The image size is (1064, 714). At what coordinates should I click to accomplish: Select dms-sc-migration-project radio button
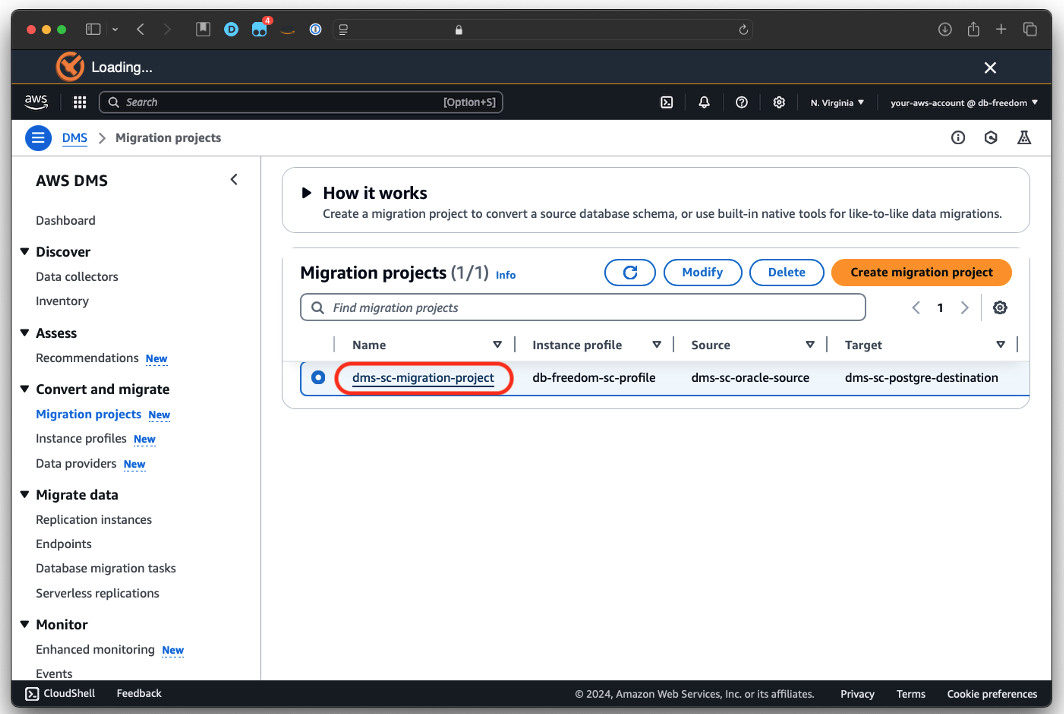coord(318,377)
